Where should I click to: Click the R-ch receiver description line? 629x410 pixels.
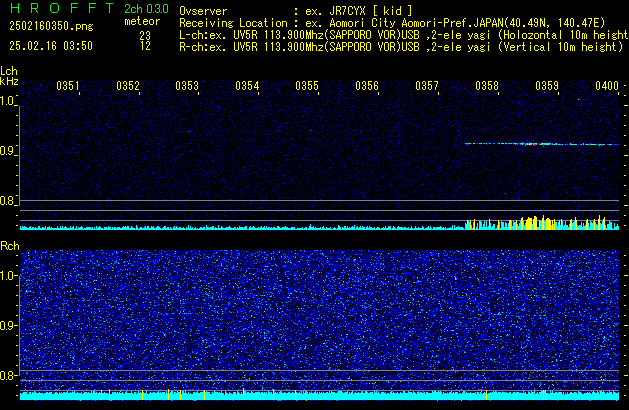[x=401, y=47]
